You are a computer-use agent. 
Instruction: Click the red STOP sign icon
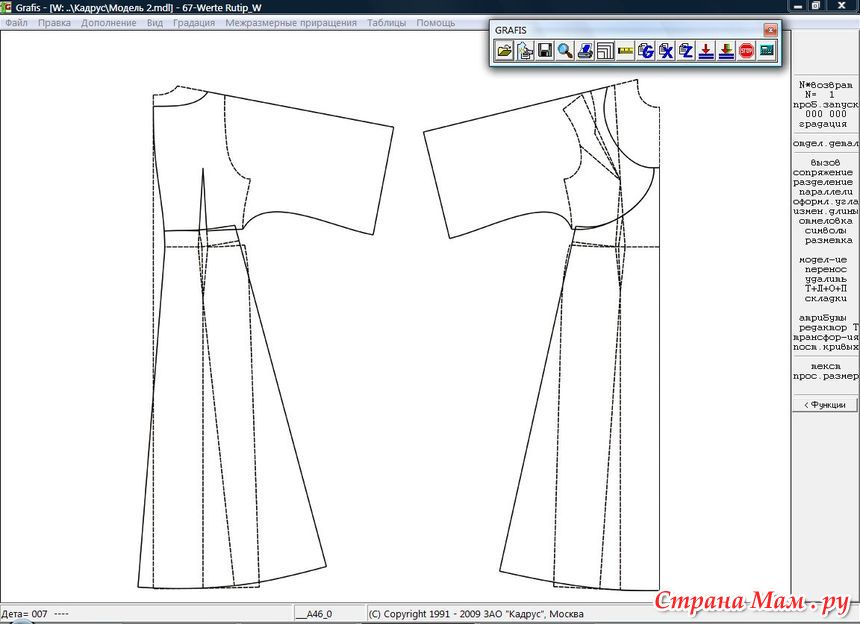coord(746,51)
